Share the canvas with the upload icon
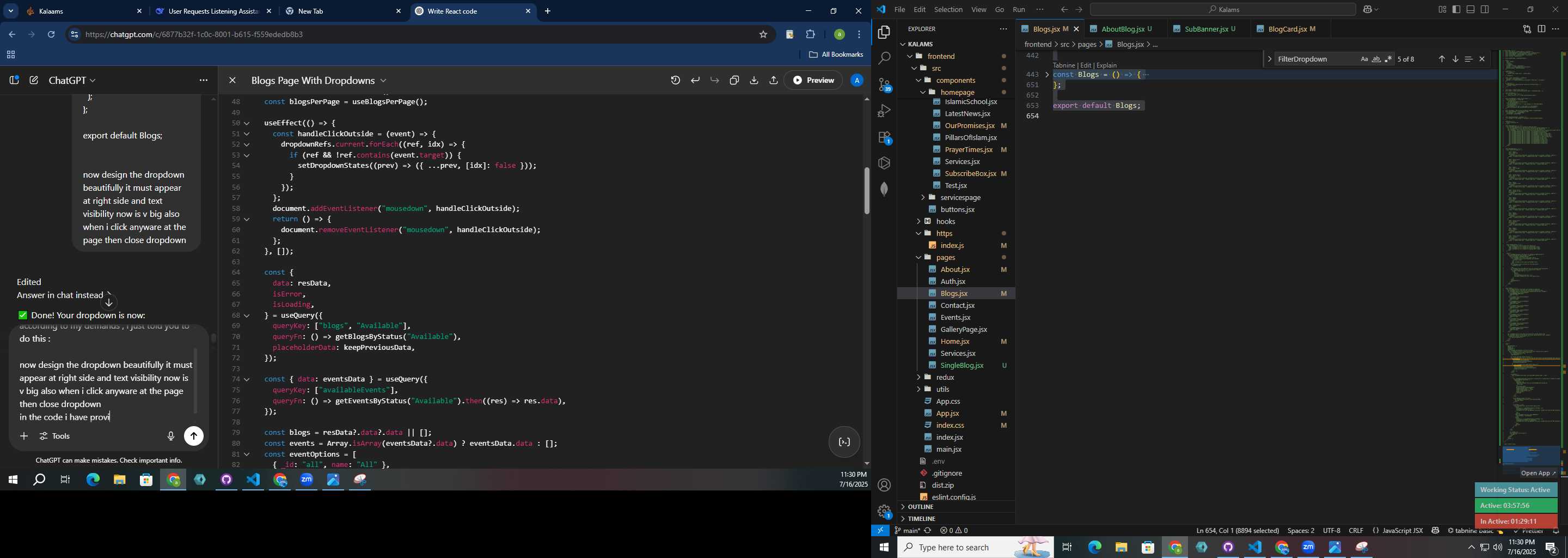 coord(773,81)
